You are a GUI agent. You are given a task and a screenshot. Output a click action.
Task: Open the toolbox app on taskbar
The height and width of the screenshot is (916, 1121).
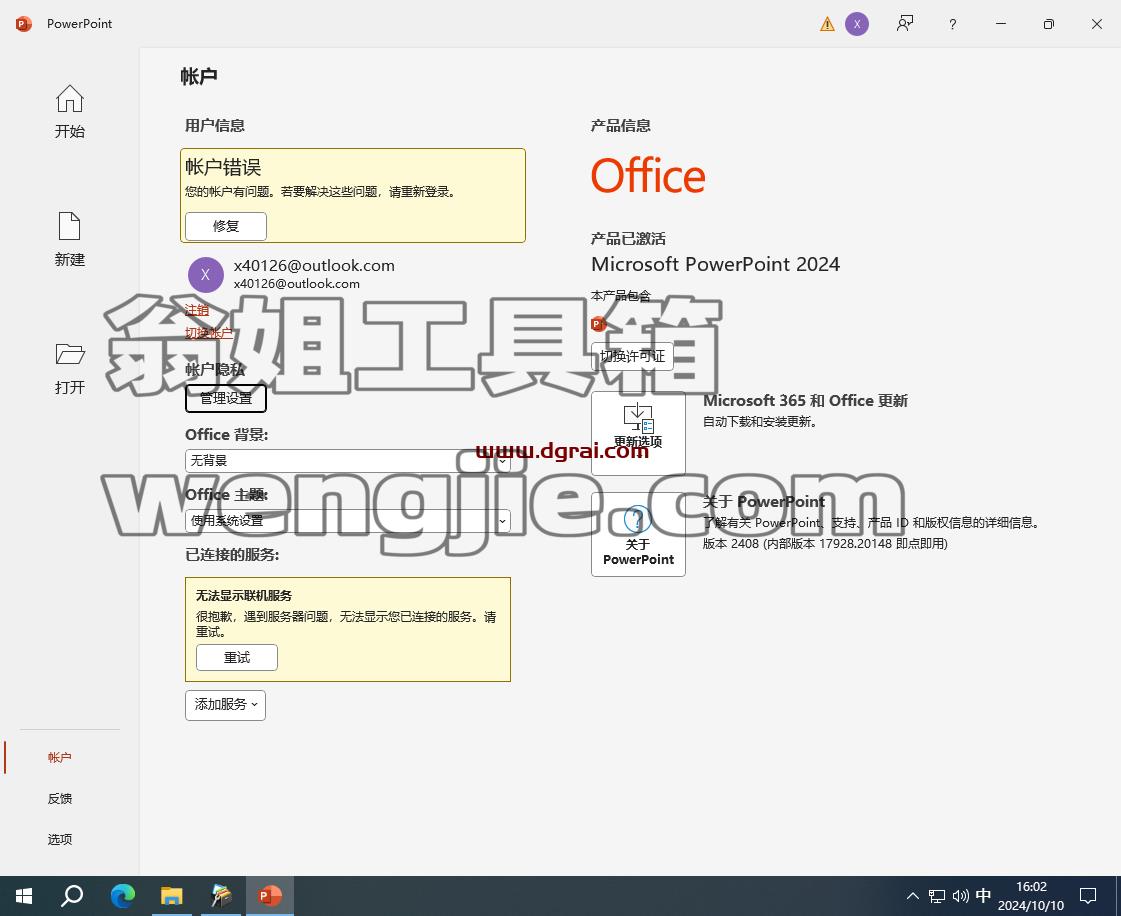point(222,896)
